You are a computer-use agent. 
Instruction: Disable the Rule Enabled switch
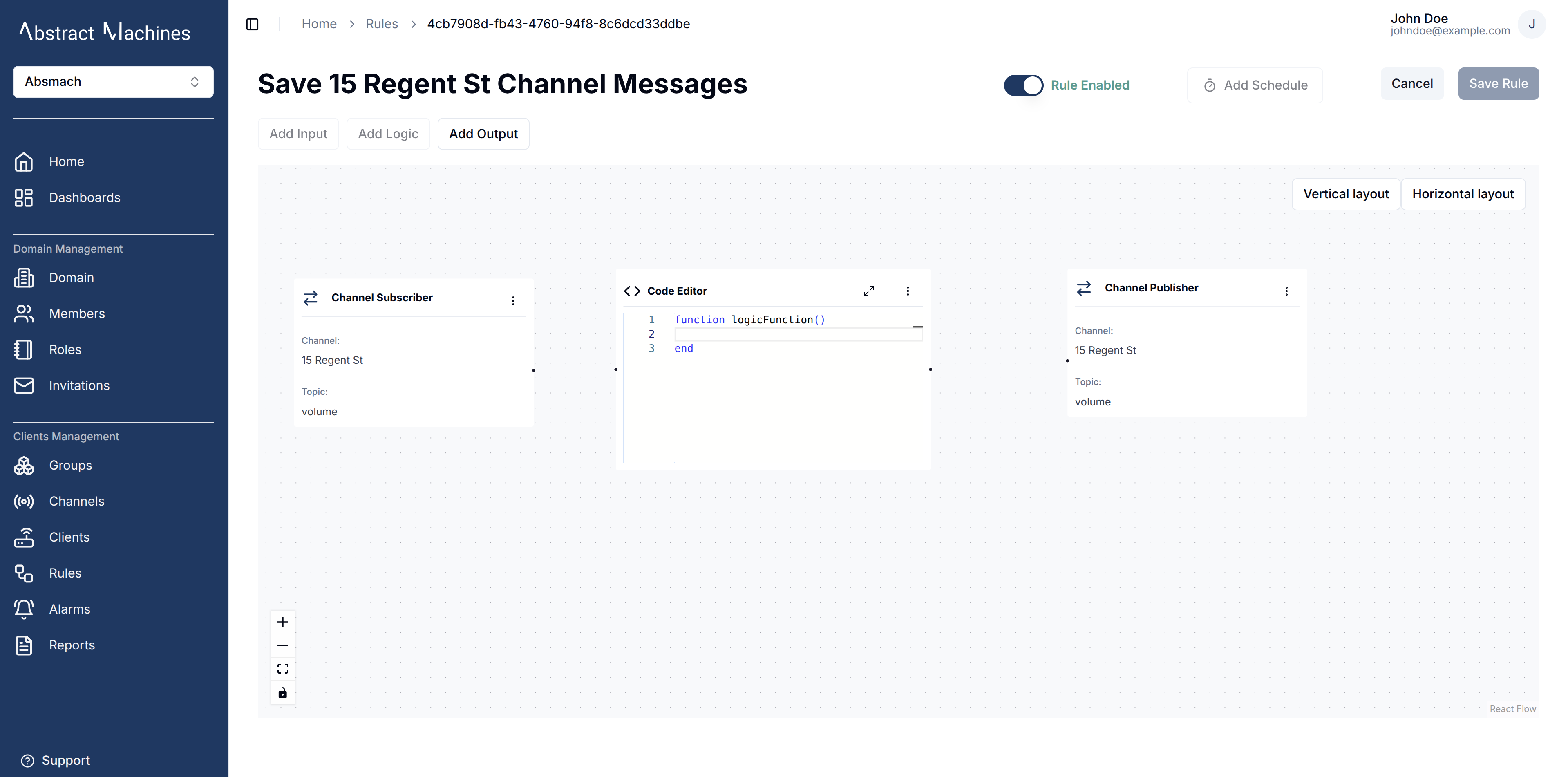(x=1023, y=85)
